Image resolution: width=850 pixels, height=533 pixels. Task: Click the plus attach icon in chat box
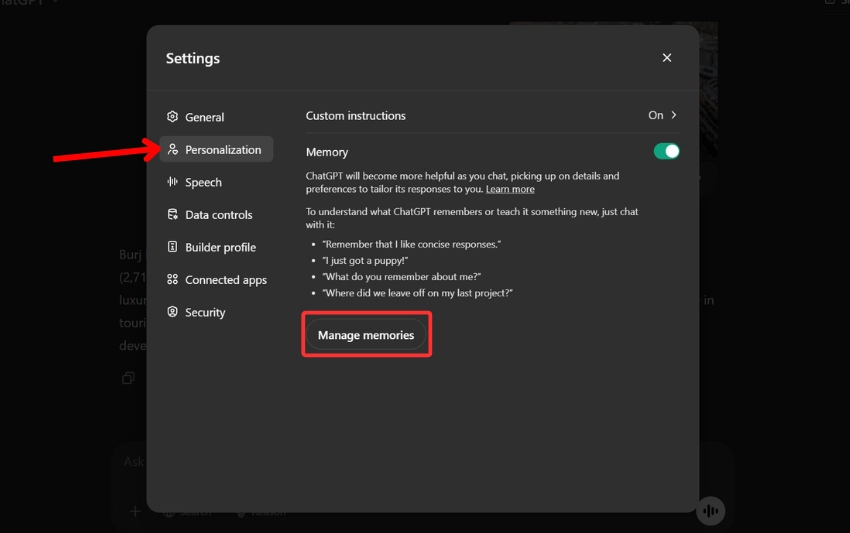135,511
